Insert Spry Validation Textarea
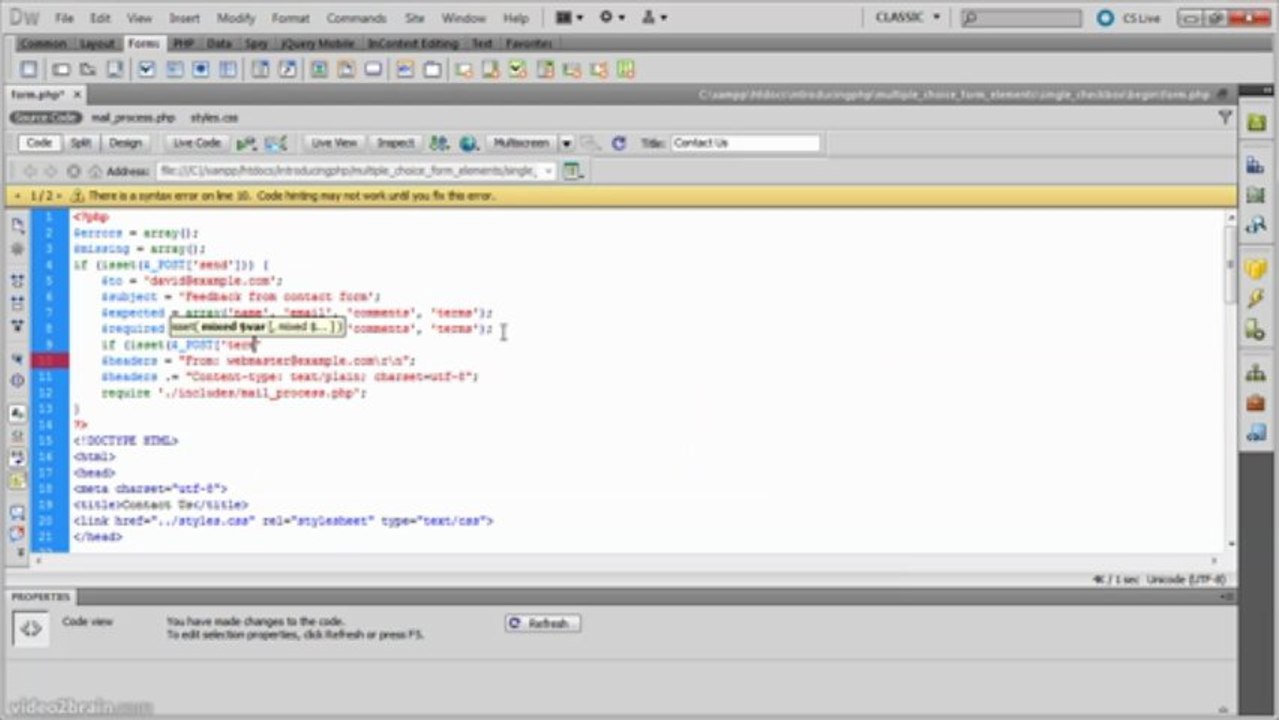This screenshot has height=720, width=1279. [491, 70]
